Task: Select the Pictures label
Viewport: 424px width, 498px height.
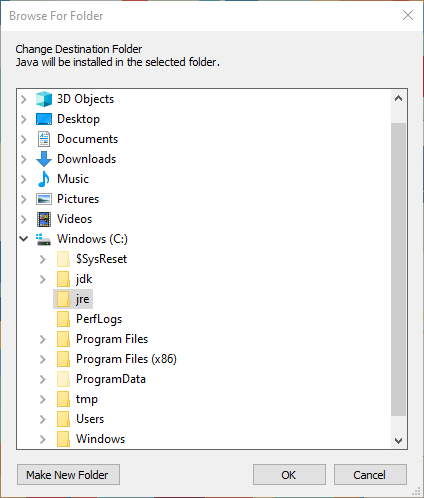Action: [x=78, y=199]
